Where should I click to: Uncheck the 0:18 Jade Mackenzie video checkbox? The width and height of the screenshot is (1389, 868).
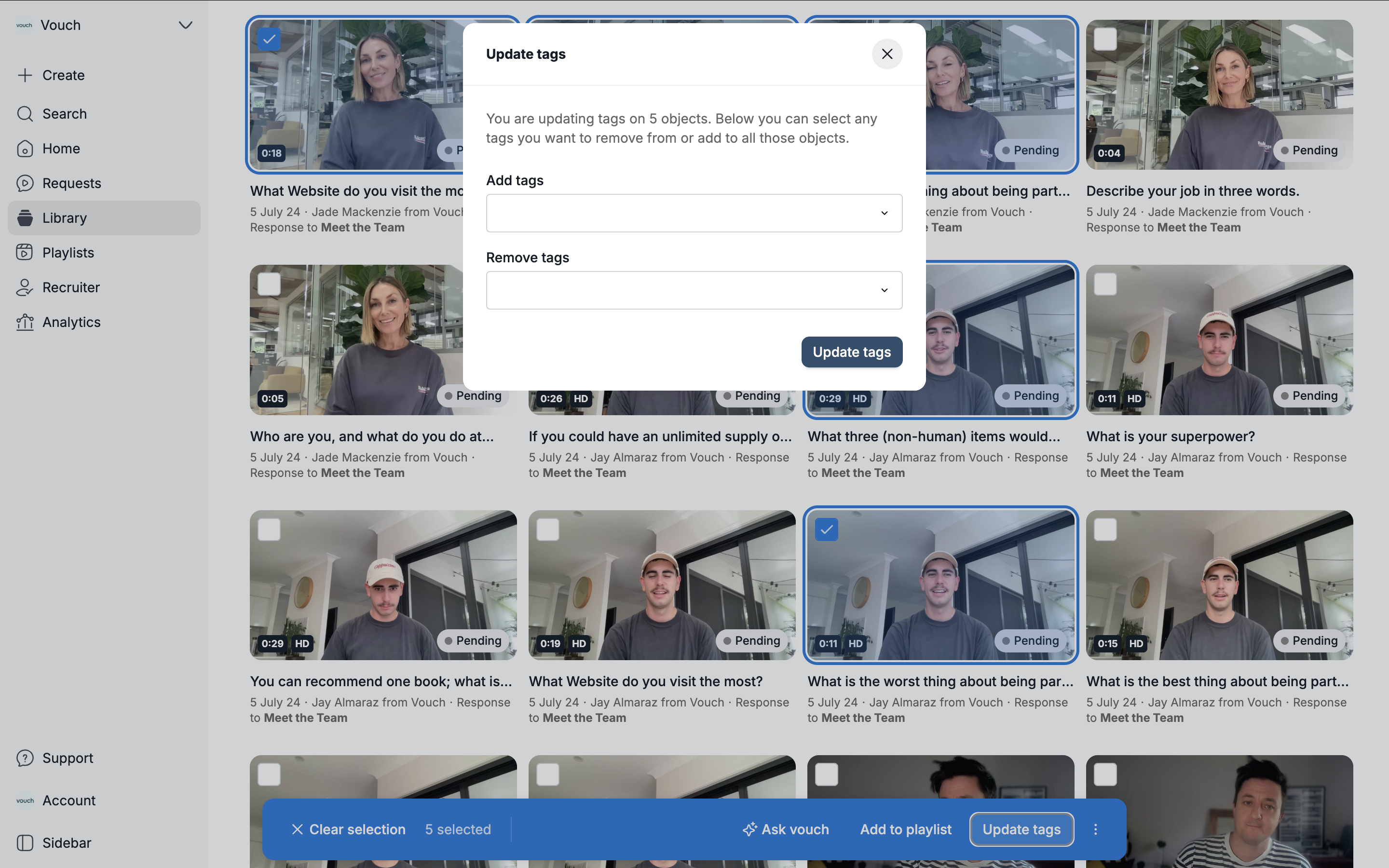coord(269,39)
